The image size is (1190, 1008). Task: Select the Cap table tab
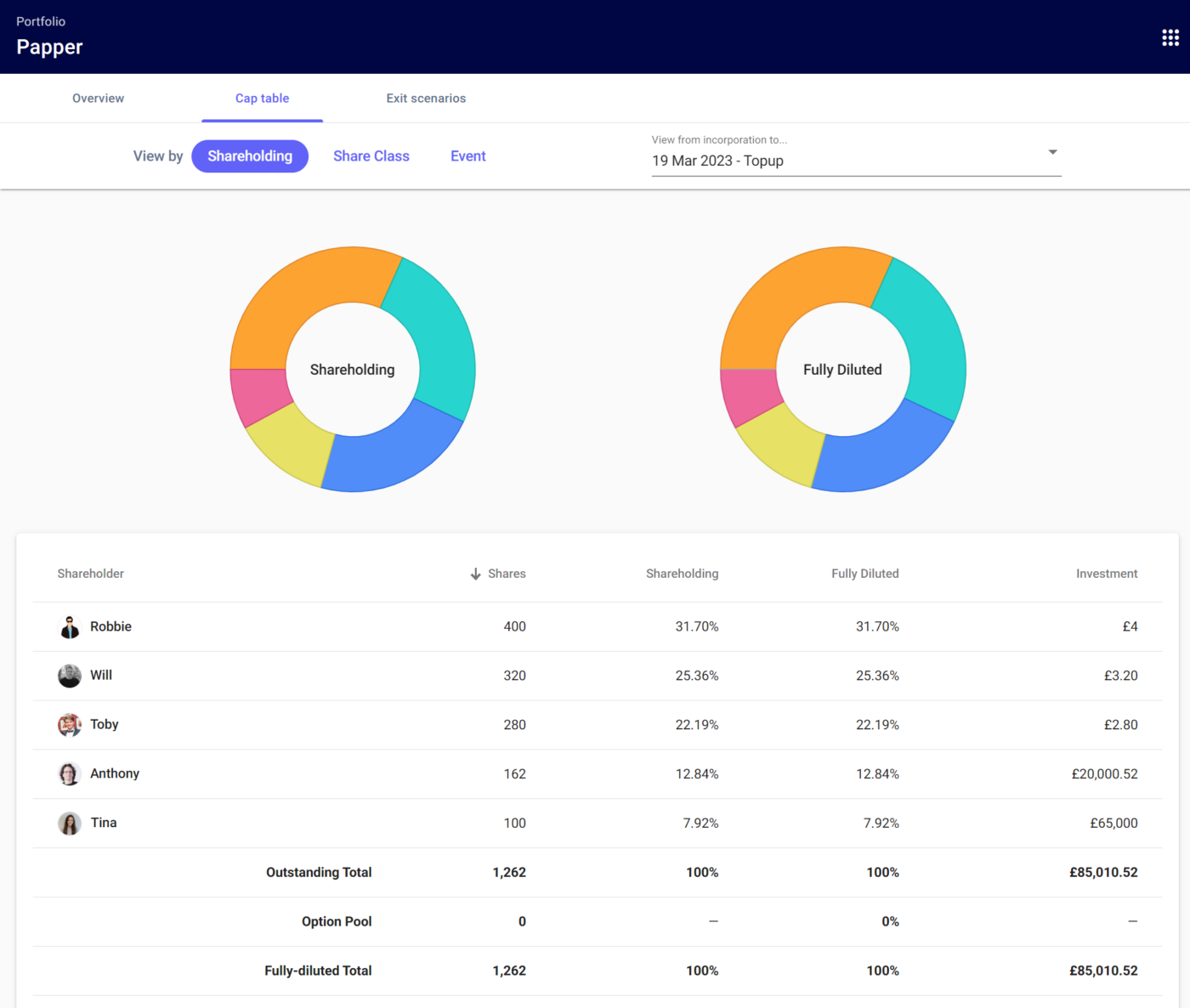pos(262,99)
